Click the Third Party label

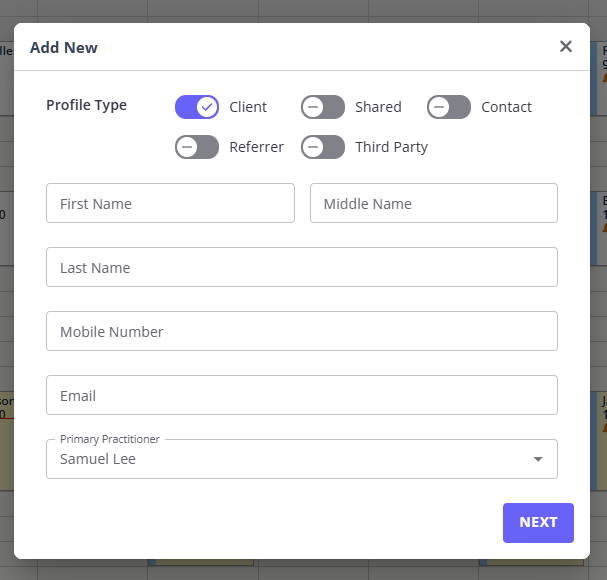[391, 147]
